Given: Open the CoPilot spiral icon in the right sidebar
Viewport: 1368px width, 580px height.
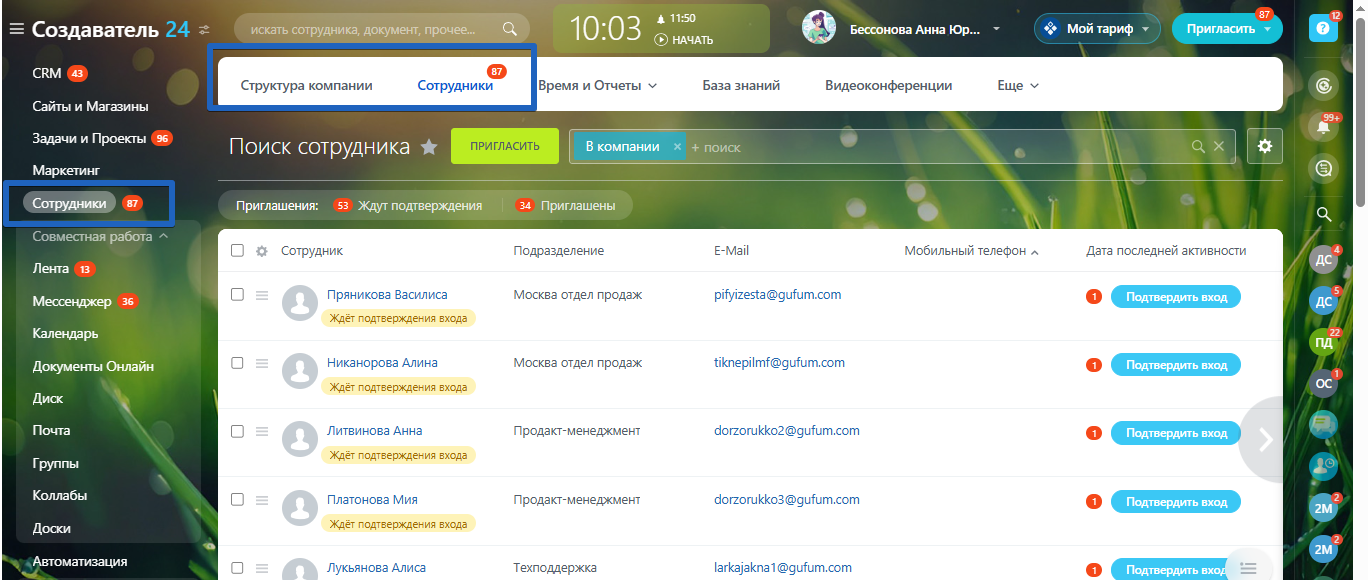Looking at the screenshot, I should [1324, 86].
